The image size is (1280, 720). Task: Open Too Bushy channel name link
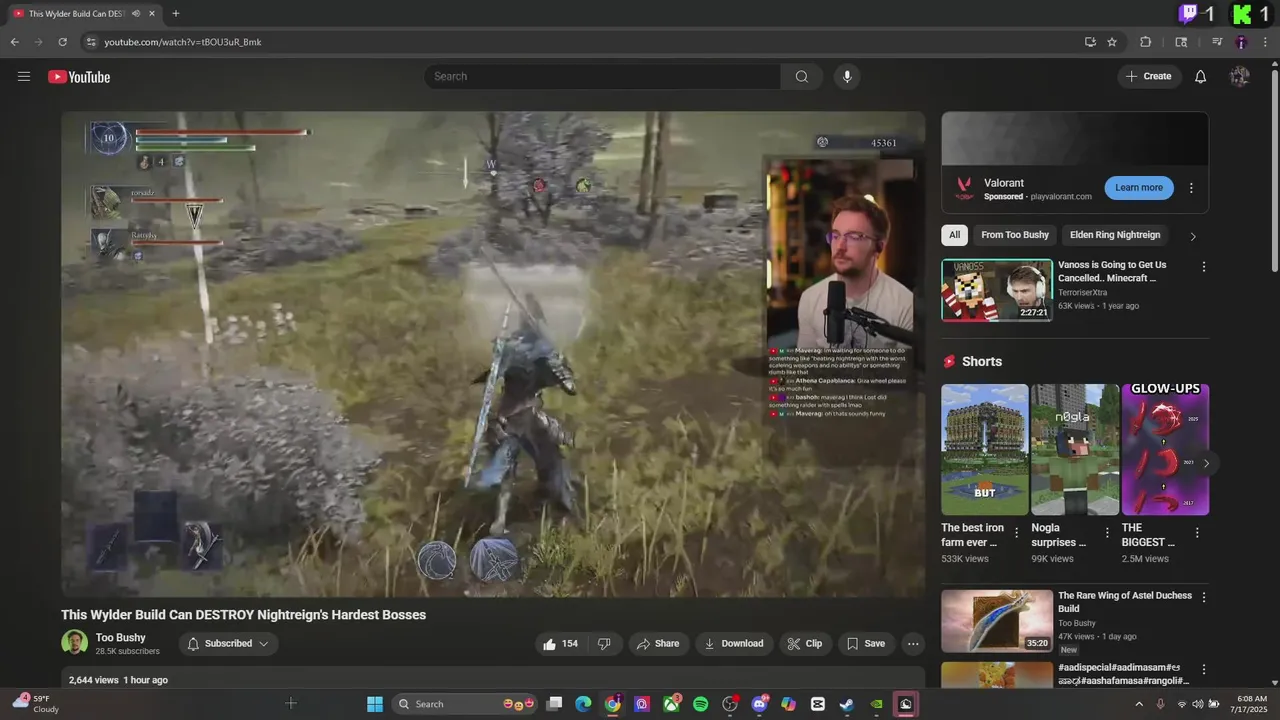click(121, 638)
